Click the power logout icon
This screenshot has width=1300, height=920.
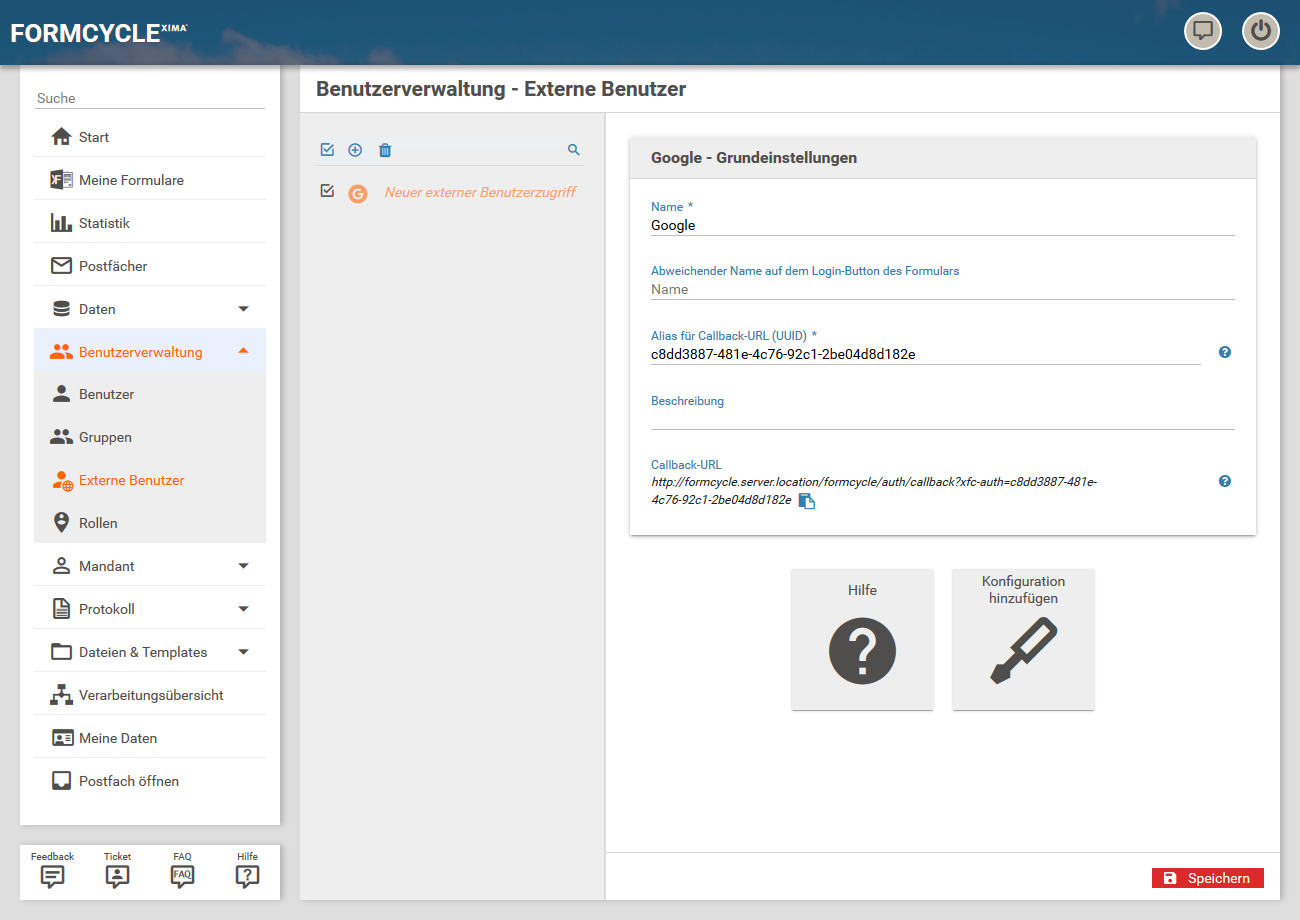tap(1260, 31)
